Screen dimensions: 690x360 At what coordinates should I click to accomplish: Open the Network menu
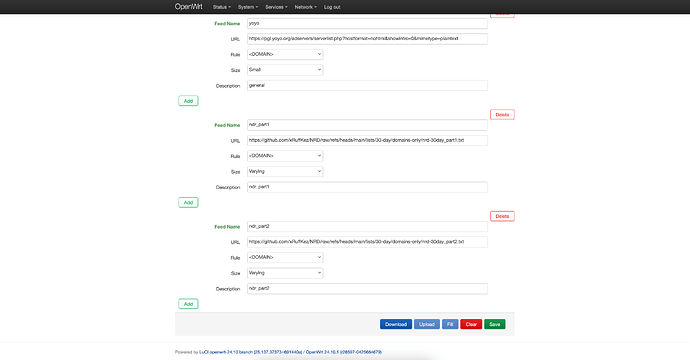pos(305,7)
